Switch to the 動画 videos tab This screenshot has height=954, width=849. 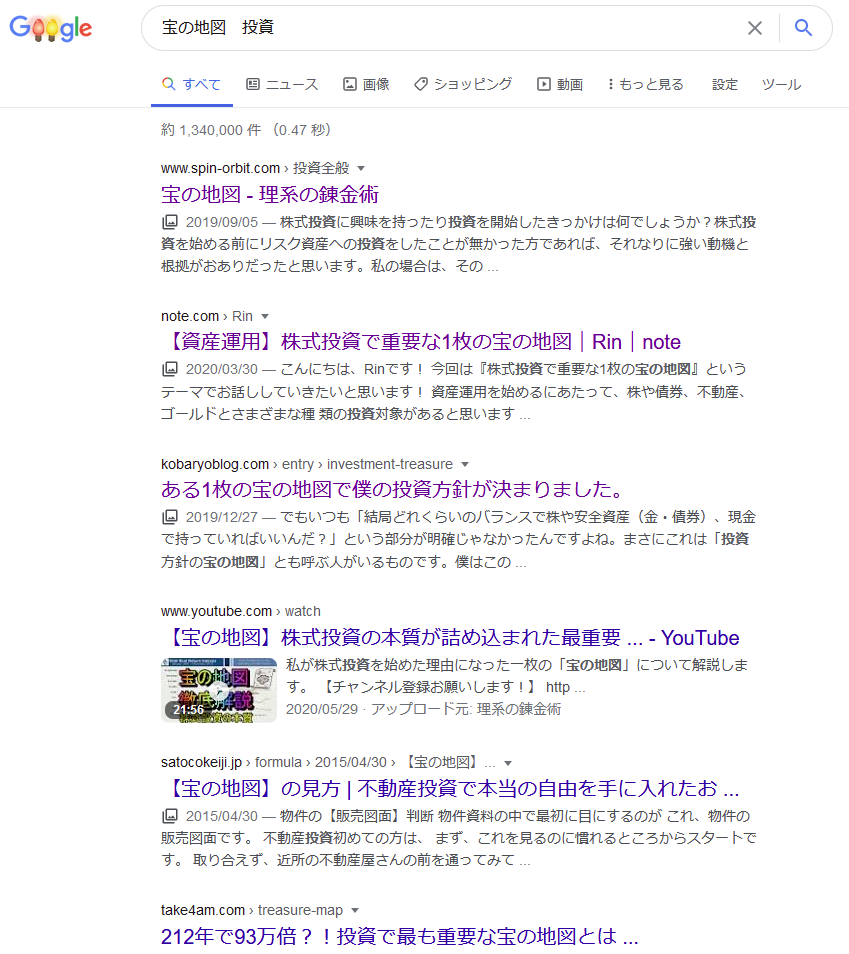(560, 85)
